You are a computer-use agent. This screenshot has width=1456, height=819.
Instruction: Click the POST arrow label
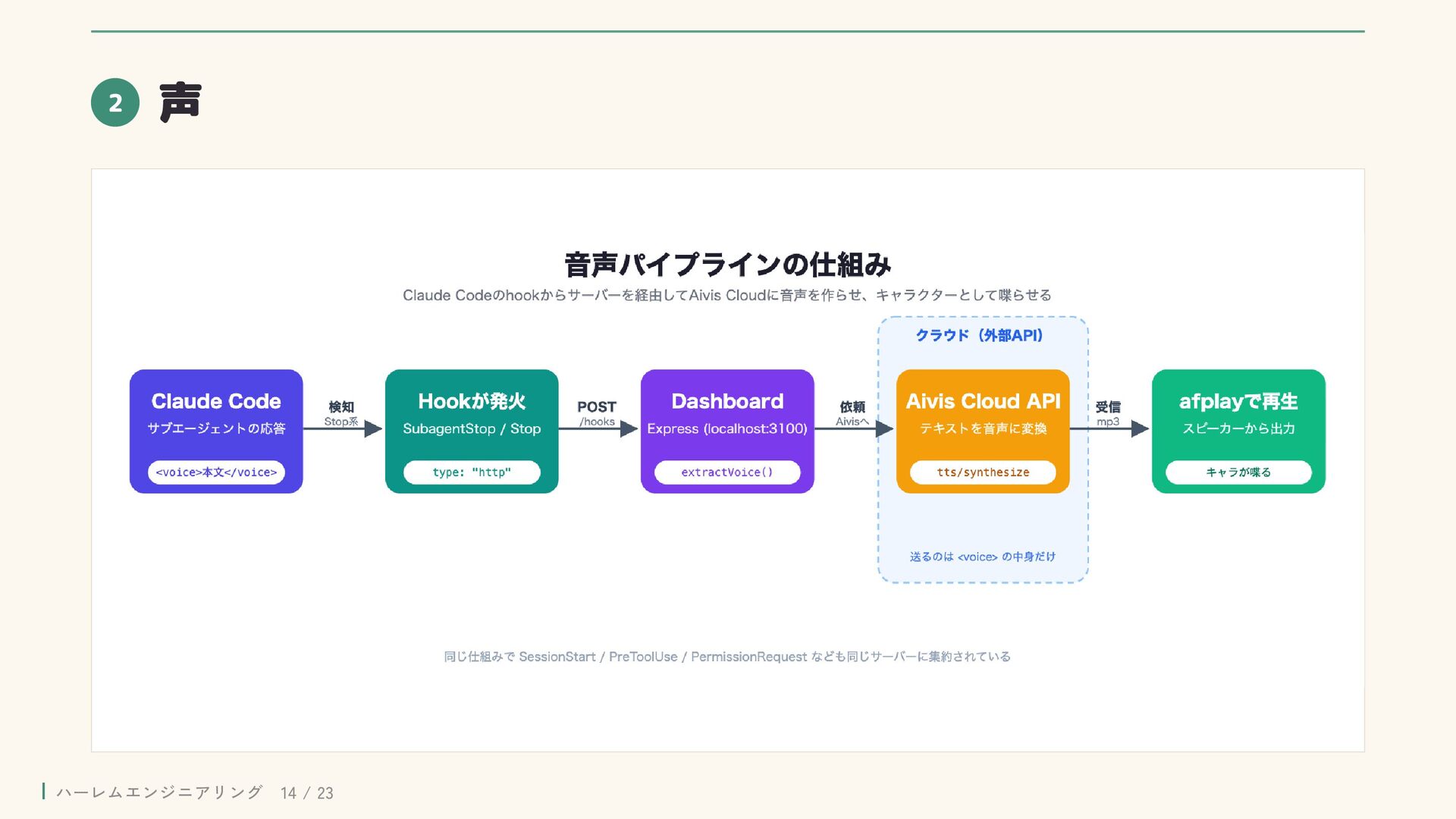coord(597,406)
